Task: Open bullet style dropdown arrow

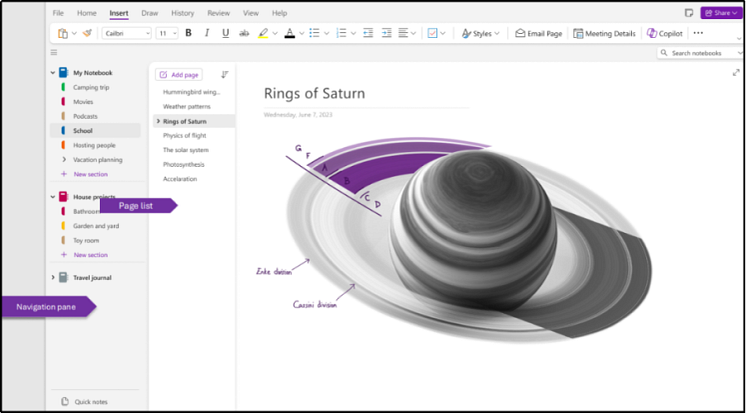Action: pos(326,34)
